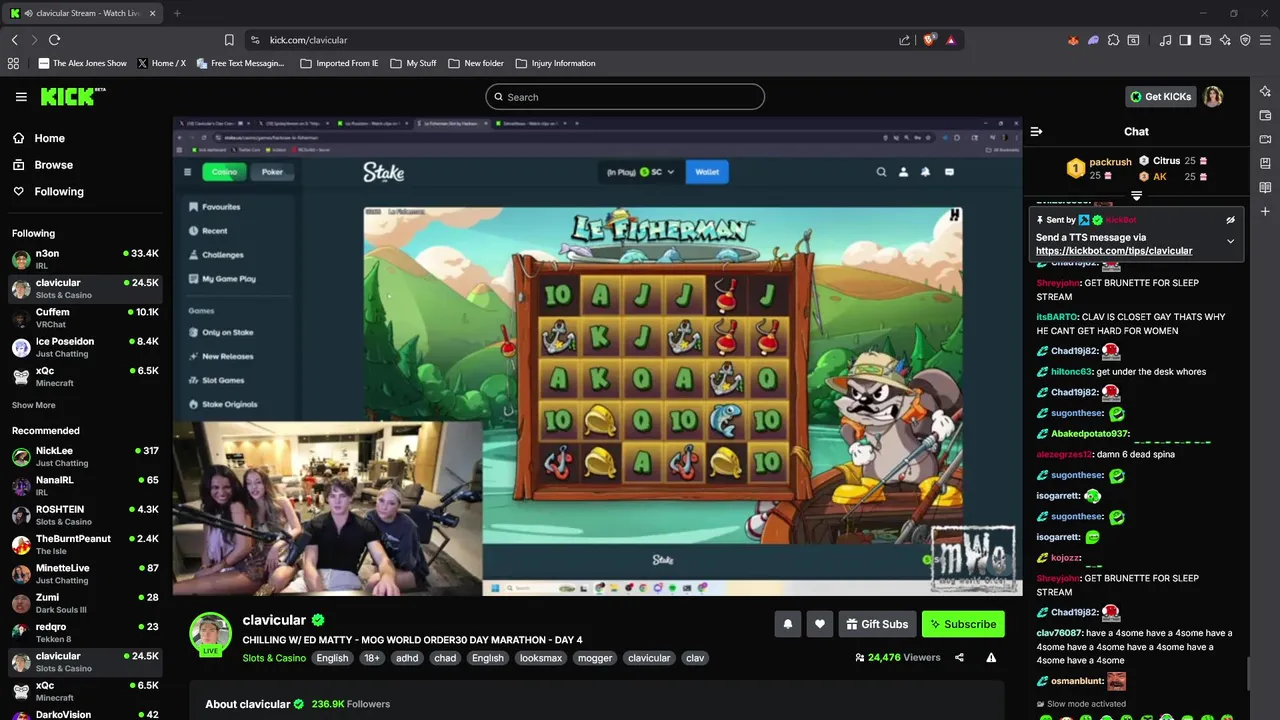Open browser apps grid icon
This screenshot has height=720, width=1280.
(x=13, y=63)
